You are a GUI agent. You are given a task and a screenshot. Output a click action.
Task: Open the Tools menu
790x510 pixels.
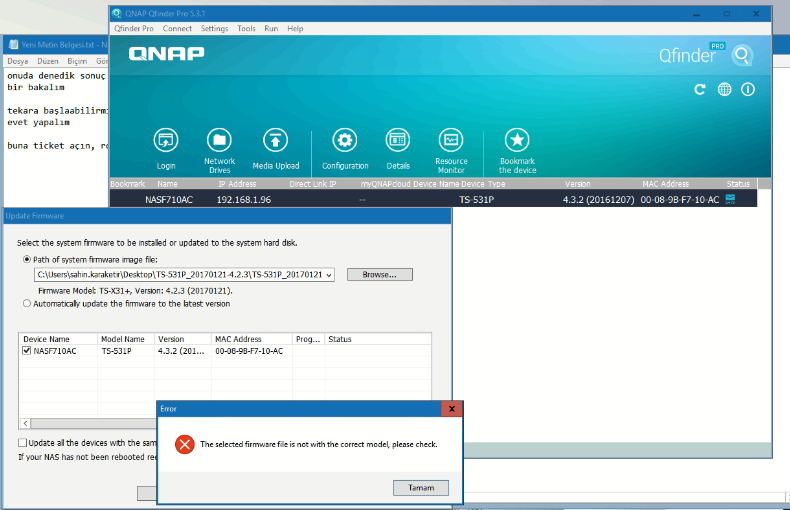coord(246,29)
